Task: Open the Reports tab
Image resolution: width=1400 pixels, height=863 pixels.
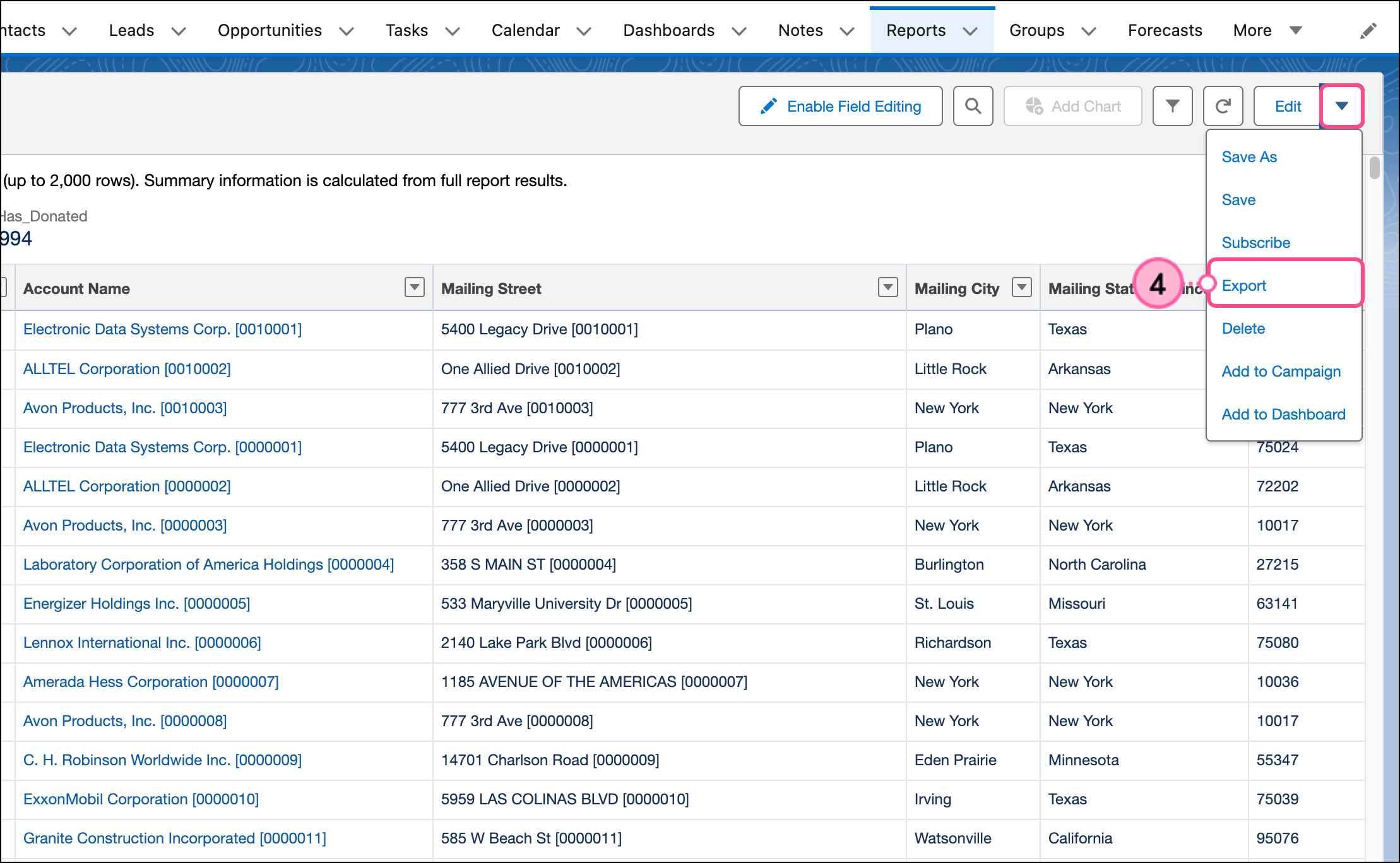Action: click(x=916, y=30)
